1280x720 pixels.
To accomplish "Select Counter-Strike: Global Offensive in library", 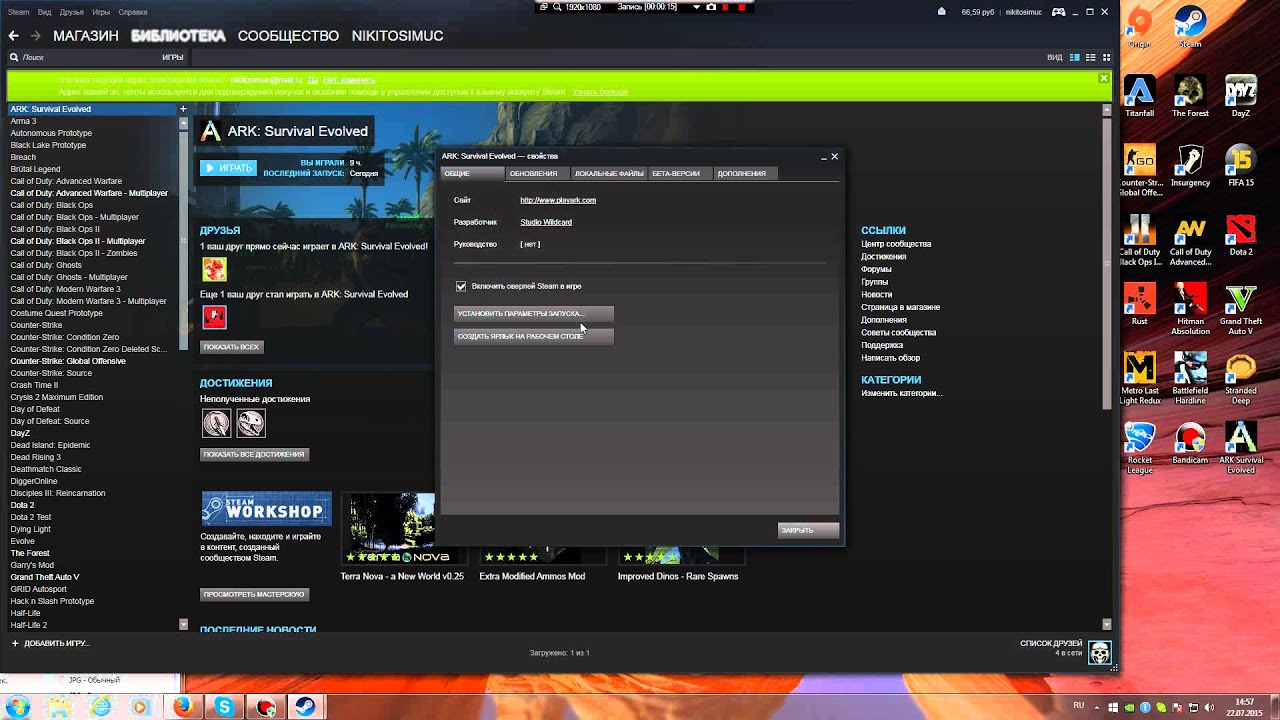I will 68,361.
